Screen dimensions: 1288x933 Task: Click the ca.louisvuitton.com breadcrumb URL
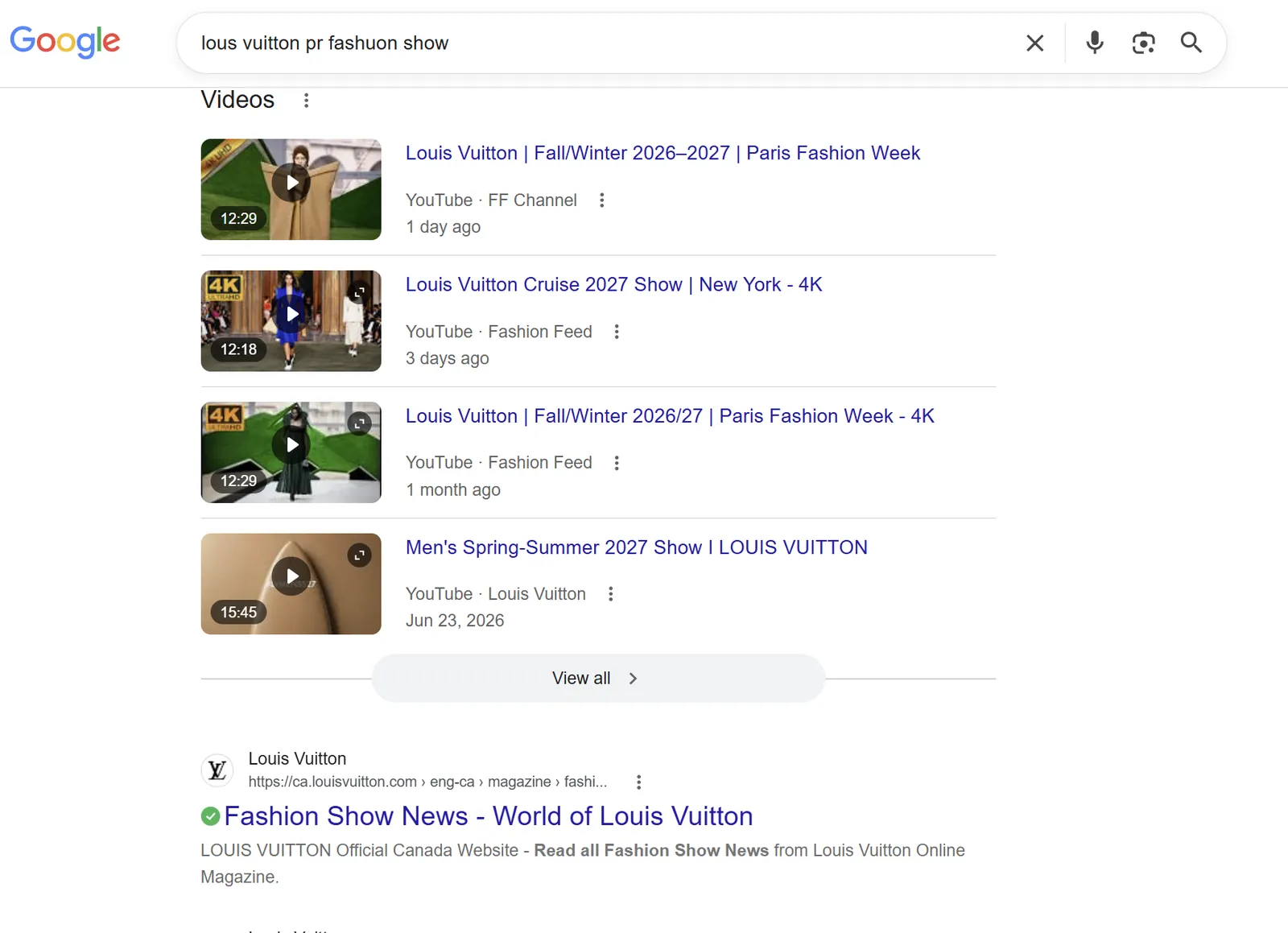[427, 782]
